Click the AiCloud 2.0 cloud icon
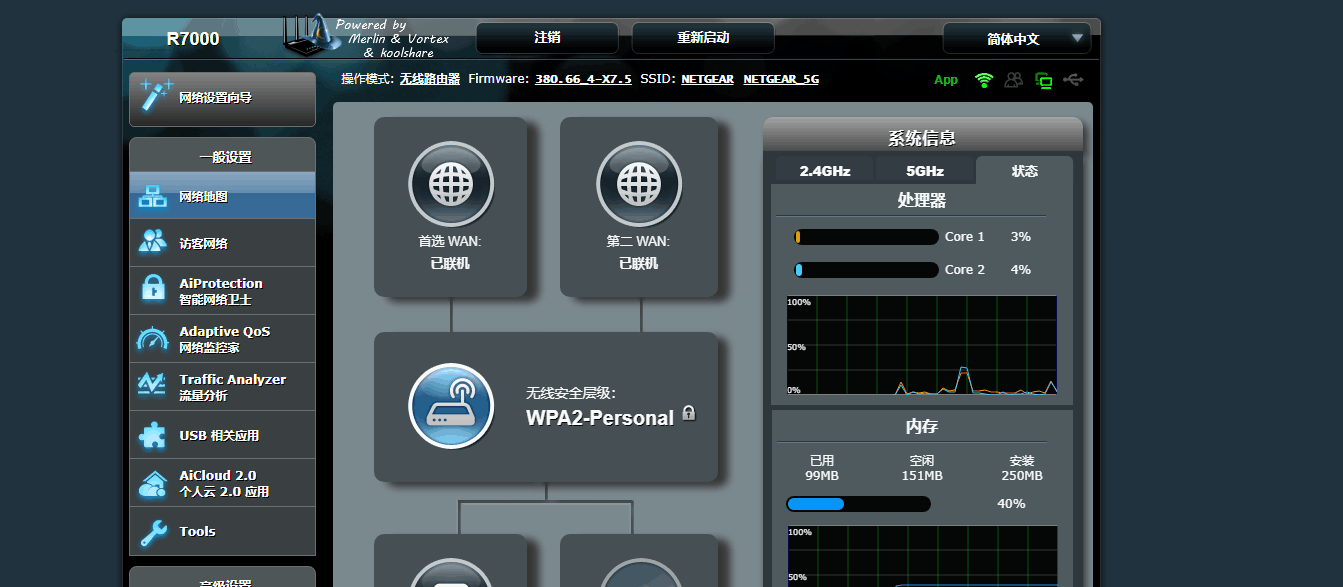The height and width of the screenshot is (587, 1343). click(153, 483)
